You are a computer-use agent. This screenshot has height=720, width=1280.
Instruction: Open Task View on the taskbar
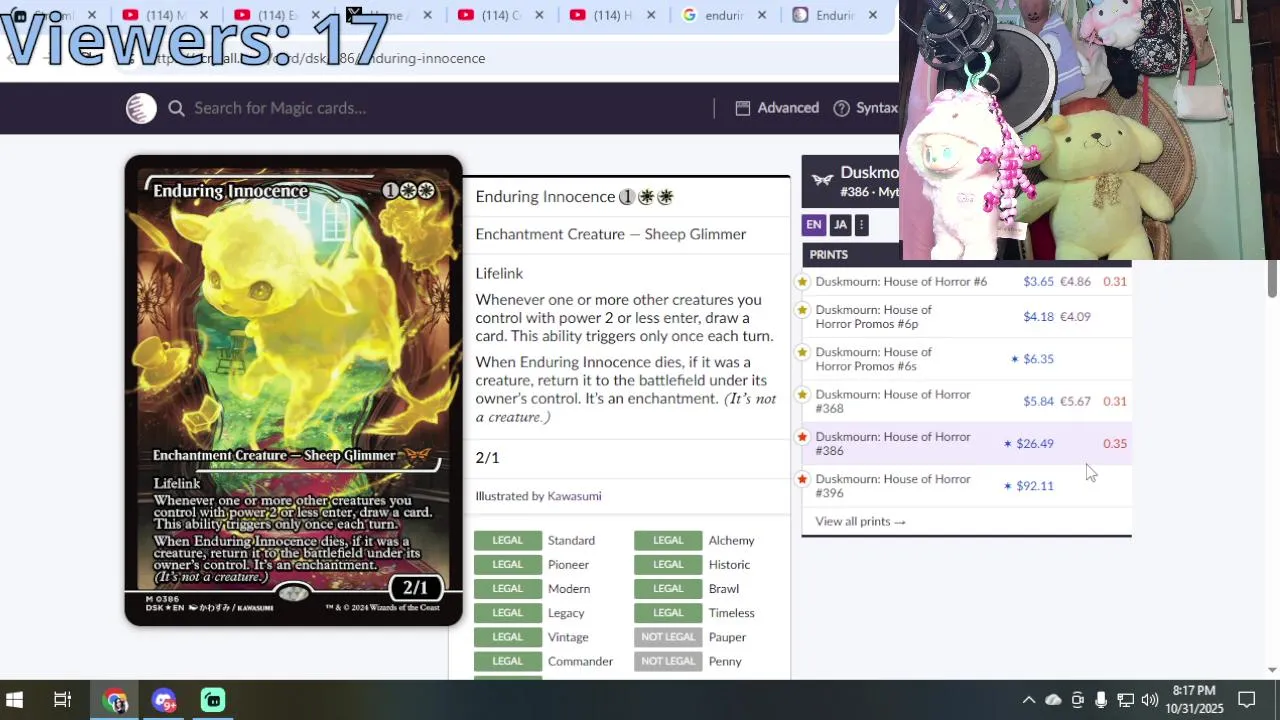pos(62,700)
